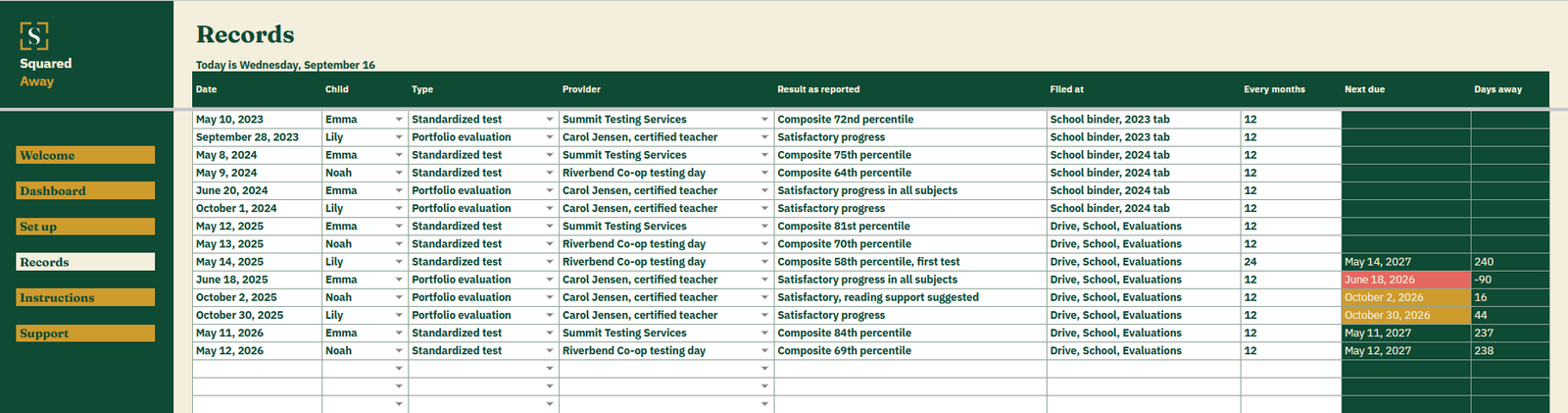Select the red June 18, 2026 due cell
The height and width of the screenshot is (413, 1568).
click(x=1405, y=280)
